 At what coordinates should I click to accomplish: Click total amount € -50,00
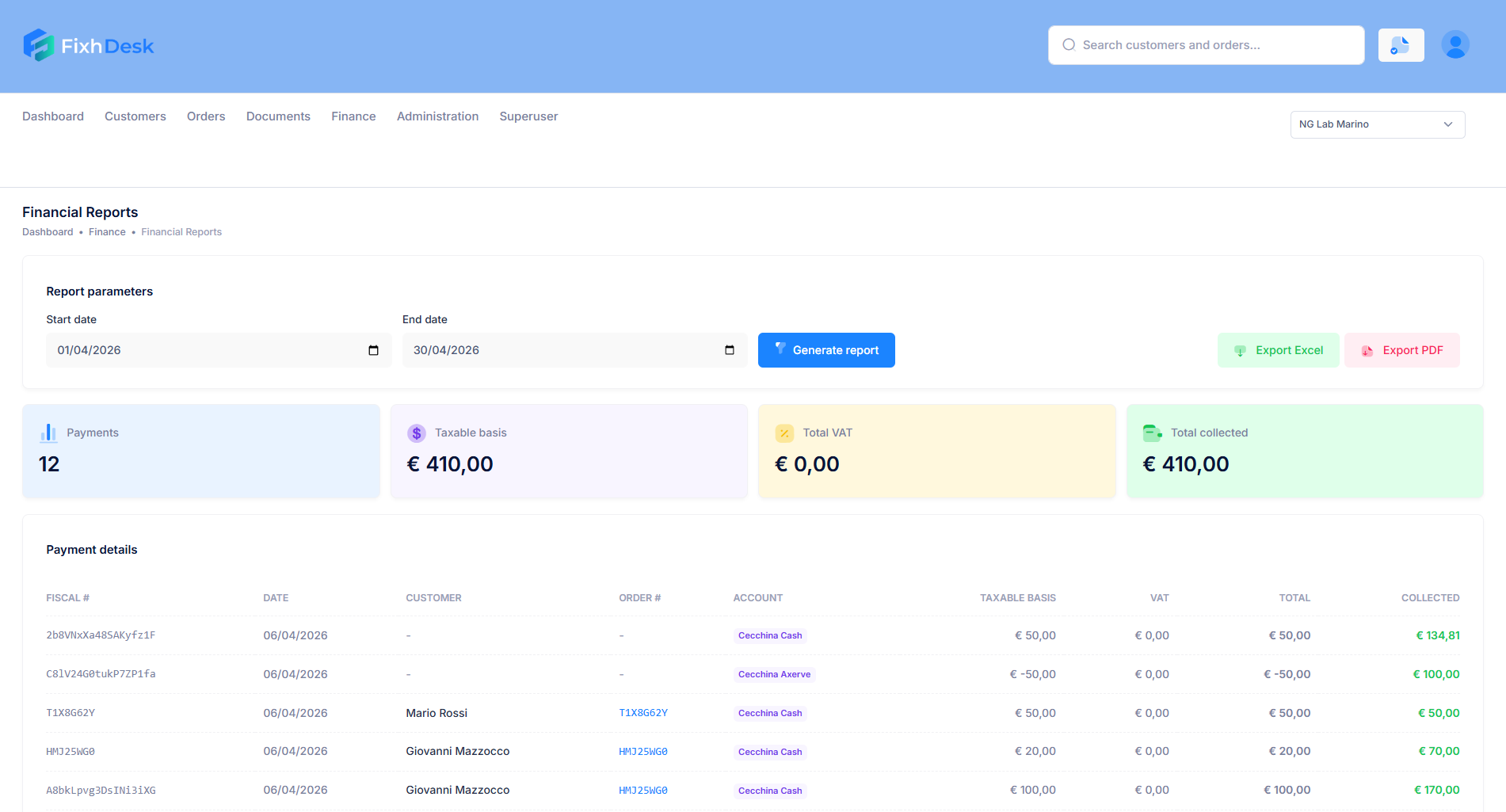click(1287, 674)
